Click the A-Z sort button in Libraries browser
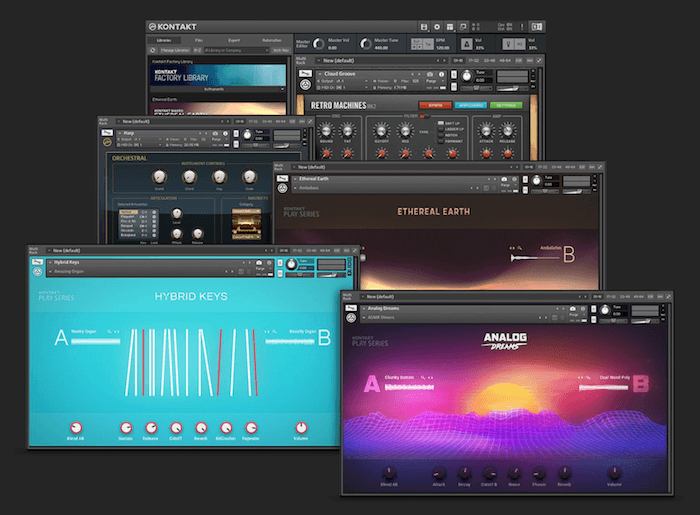Viewport: 700px width, 515px height. (x=197, y=50)
